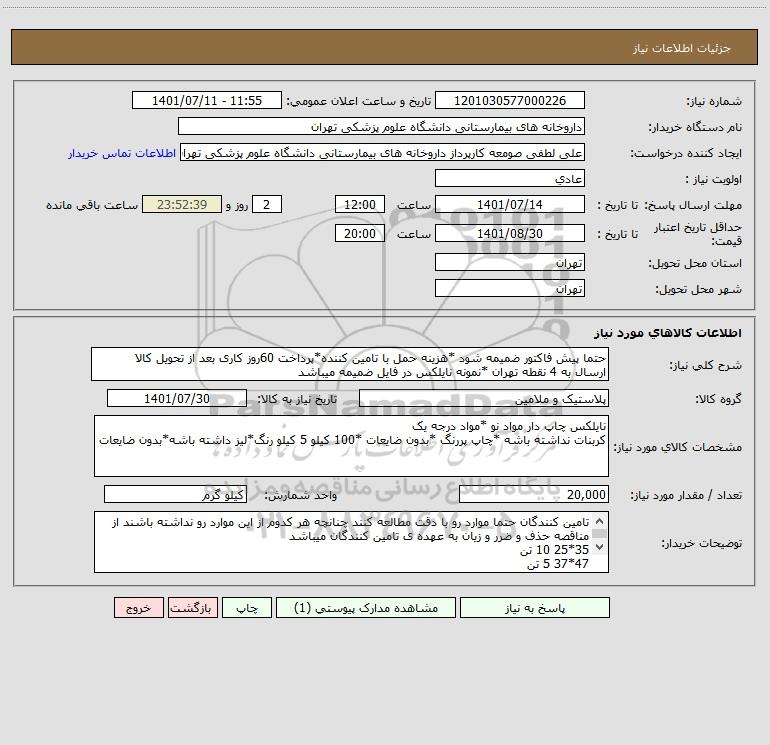Open اطلاعات تماس خریدار link
The image size is (770, 745).
pos(122,153)
